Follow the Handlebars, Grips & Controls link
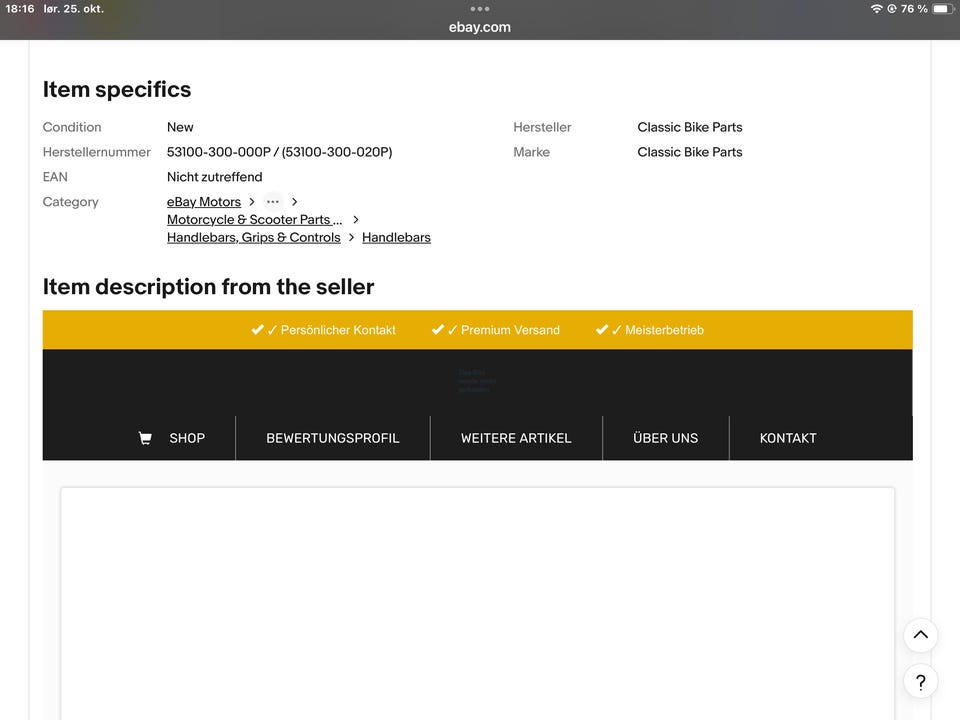The width and height of the screenshot is (960, 720). pos(253,237)
